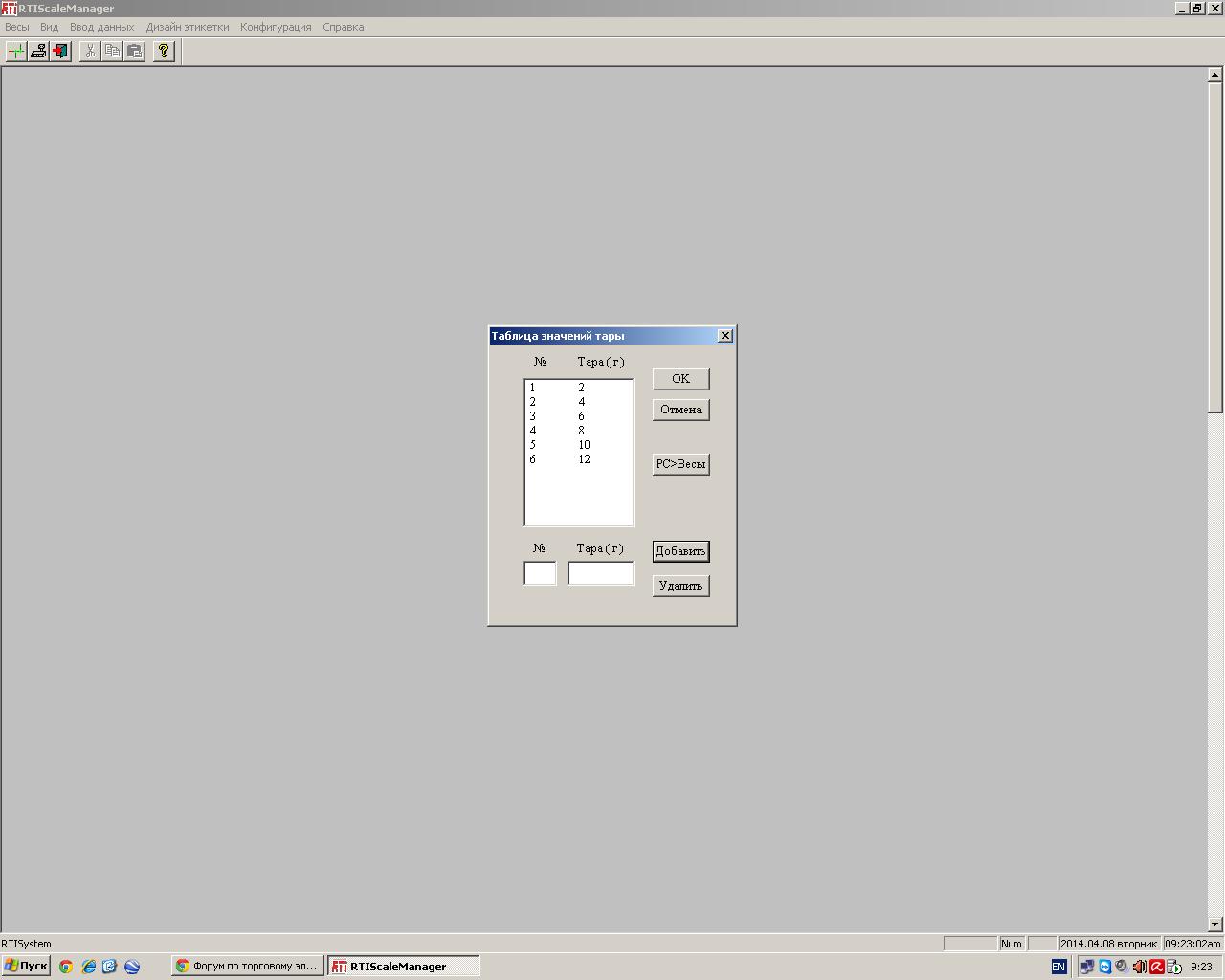The width and height of the screenshot is (1225, 980).
Task: Click the Тара (г) input field
Action: (600, 573)
